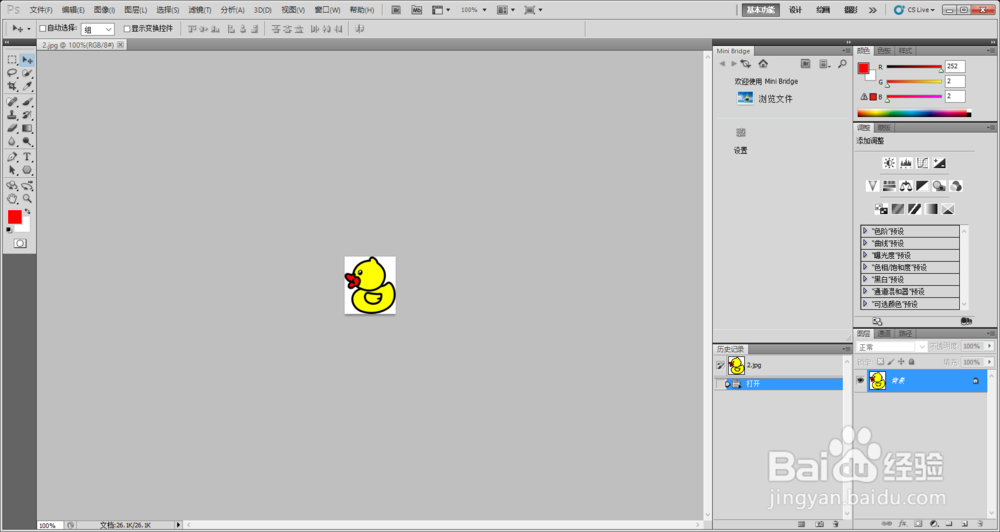Screen dimensions: 1000x532
Task: Toggle lock image pixels brush icon
Action: pos(892,362)
